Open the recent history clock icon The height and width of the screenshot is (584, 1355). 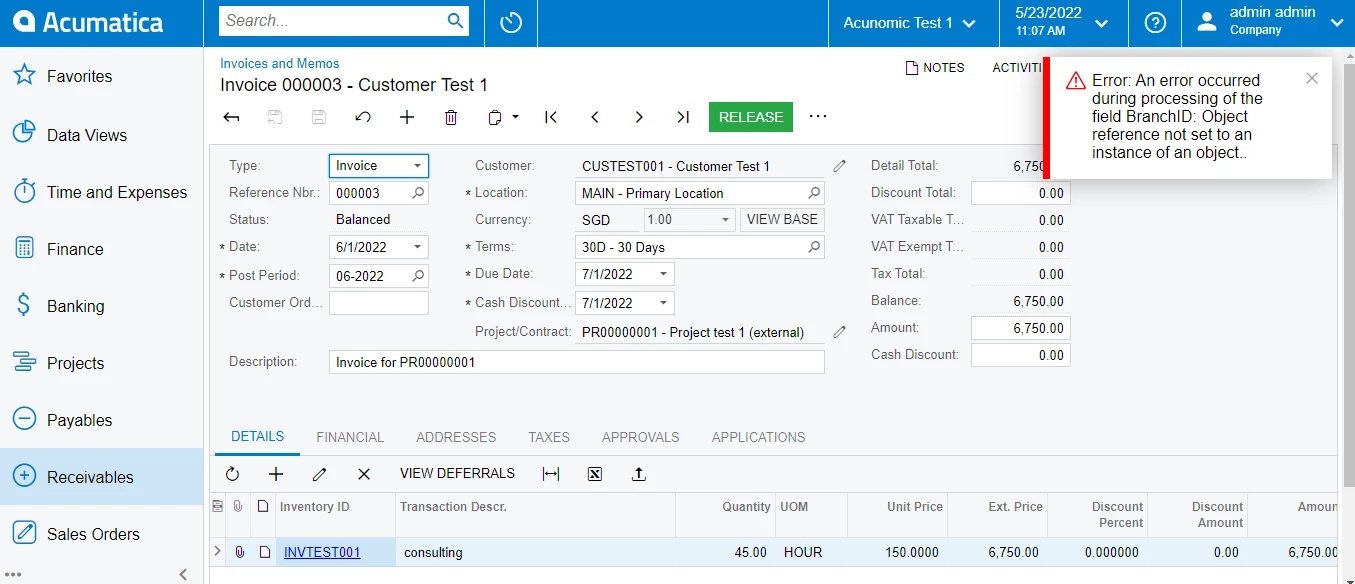tap(511, 22)
